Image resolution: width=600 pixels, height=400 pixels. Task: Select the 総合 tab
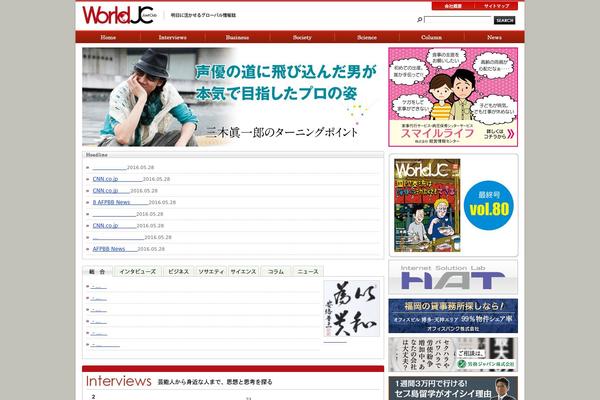pyautogui.click(x=97, y=271)
